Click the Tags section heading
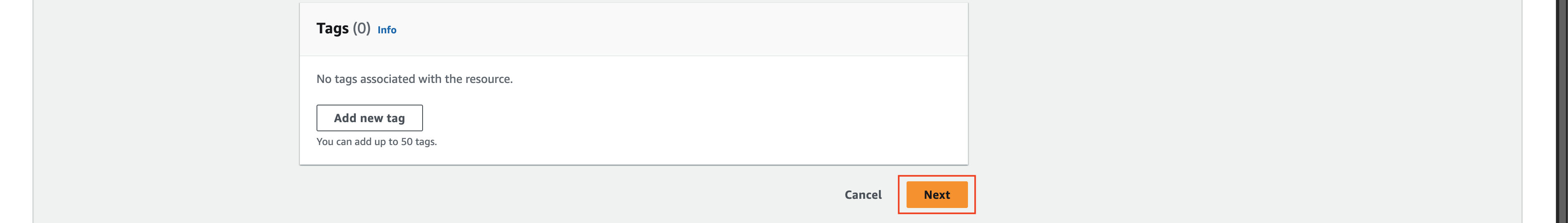This screenshot has width=1568, height=223. pyautogui.click(x=343, y=29)
